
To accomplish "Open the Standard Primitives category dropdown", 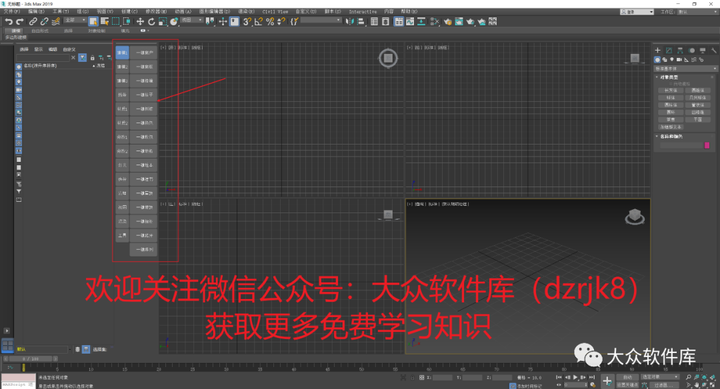I will pyautogui.click(x=686, y=69).
